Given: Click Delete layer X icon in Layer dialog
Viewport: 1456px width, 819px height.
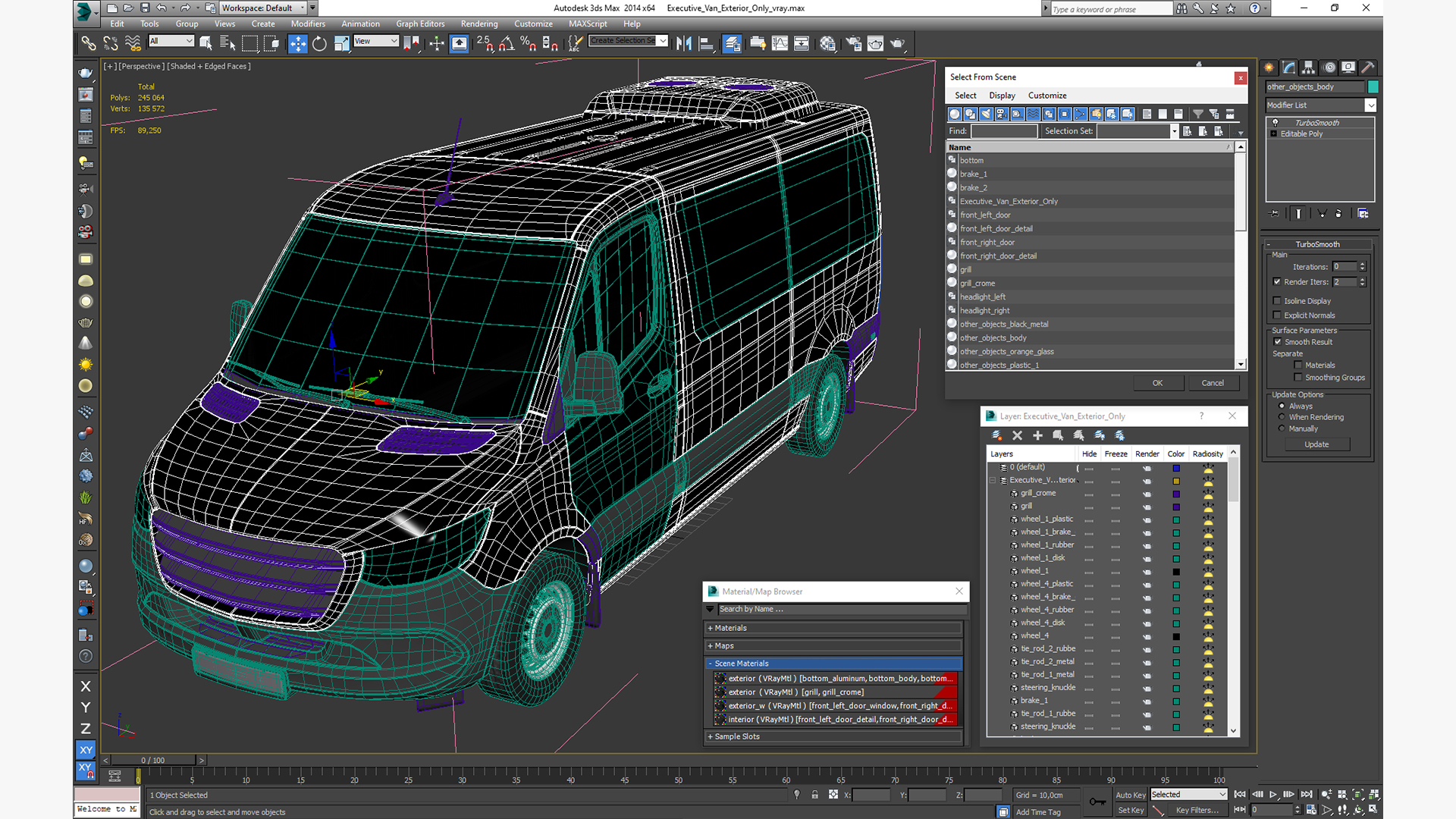Looking at the screenshot, I should point(1017,435).
